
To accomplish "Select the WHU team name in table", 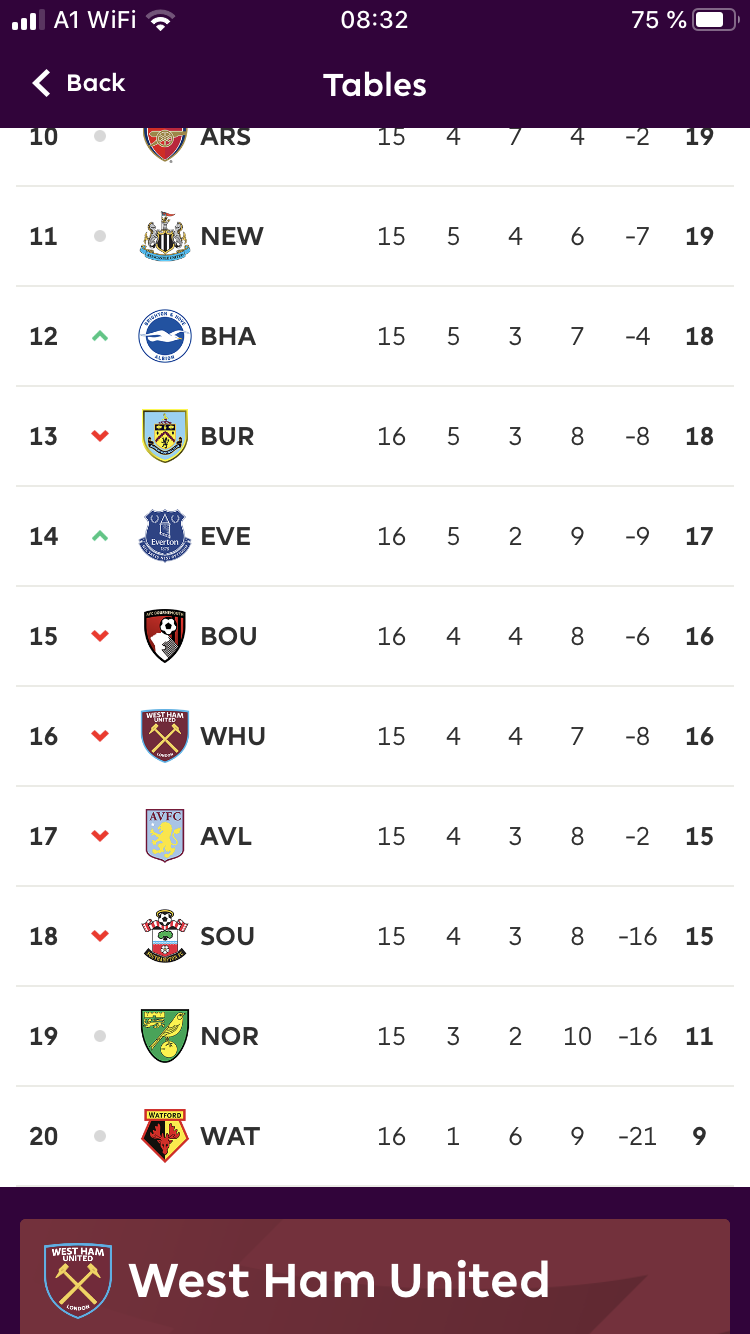I will tap(233, 736).
